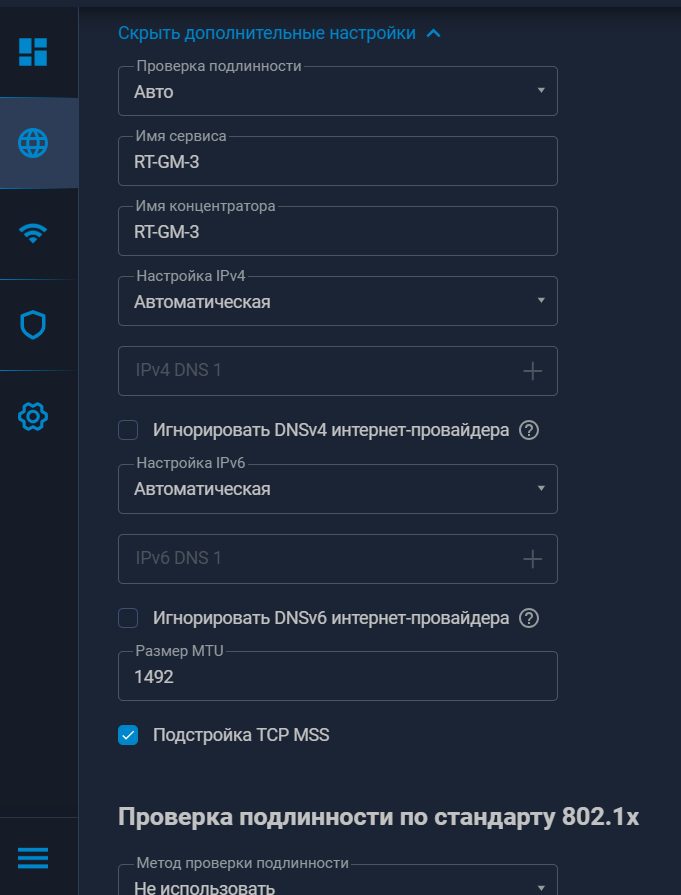The image size is (681, 895).
Task: Click plus icon in IPv6 DNS 1 field
Action: tap(533, 559)
